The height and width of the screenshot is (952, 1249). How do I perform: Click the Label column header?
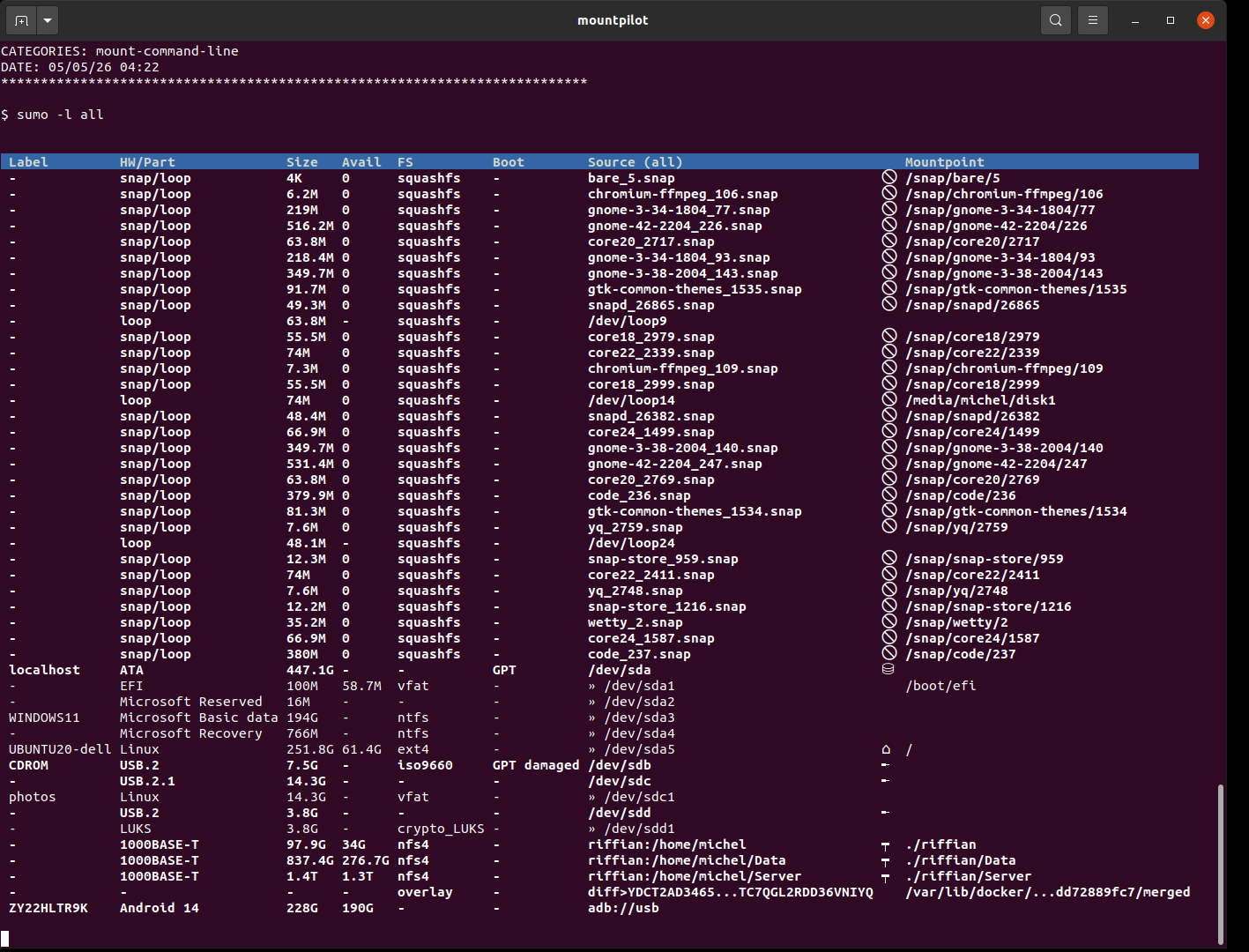click(x=28, y=161)
